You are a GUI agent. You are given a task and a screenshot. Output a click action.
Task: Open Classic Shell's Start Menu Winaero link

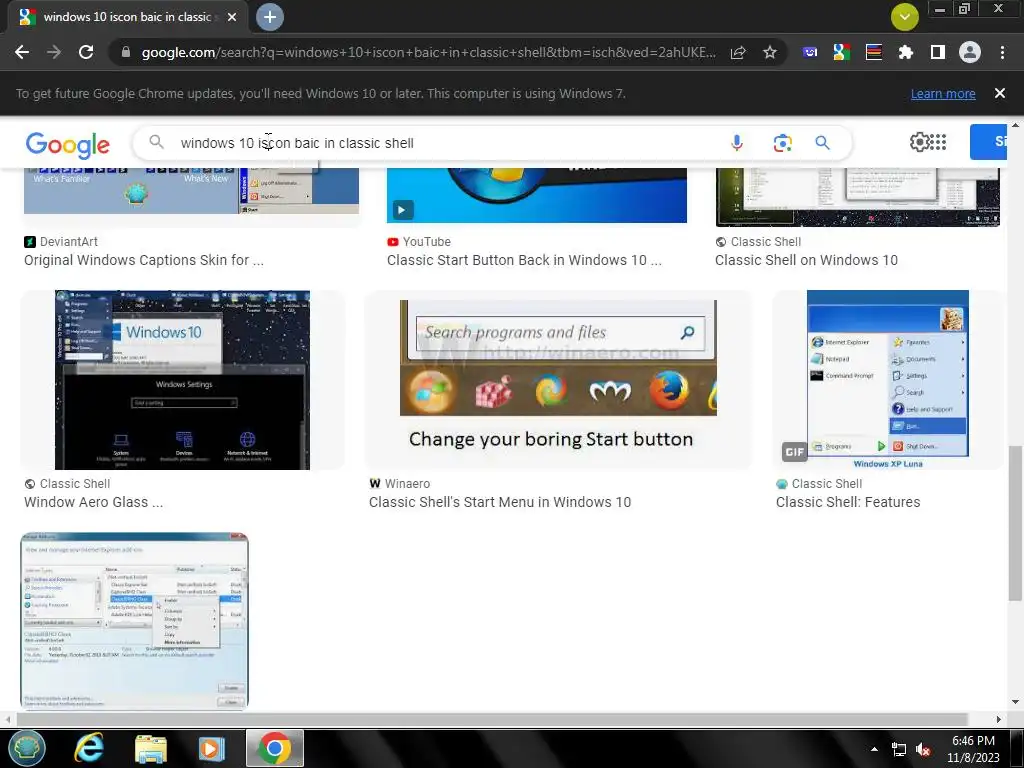tap(500, 502)
